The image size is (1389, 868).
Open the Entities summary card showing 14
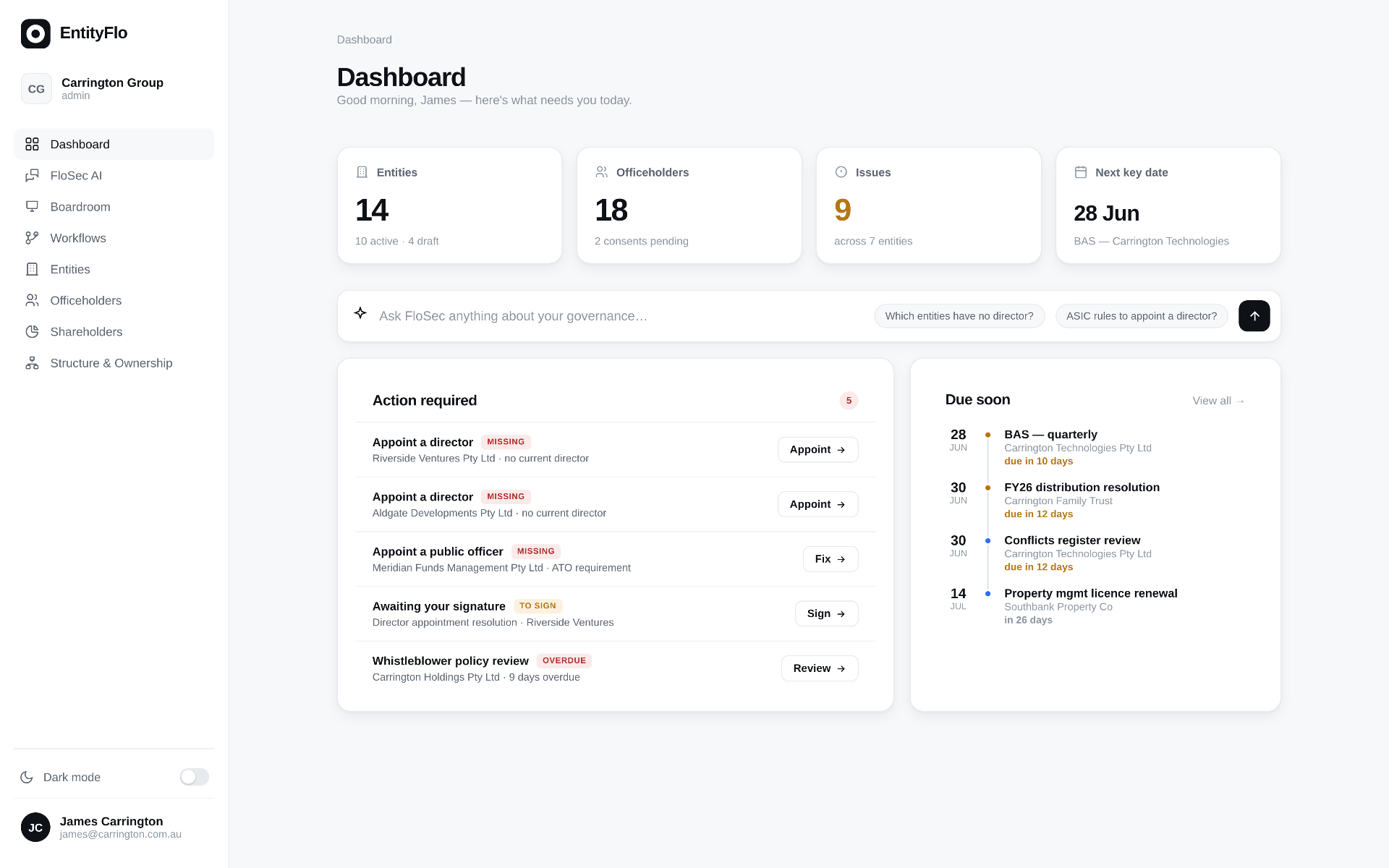point(450,205)
